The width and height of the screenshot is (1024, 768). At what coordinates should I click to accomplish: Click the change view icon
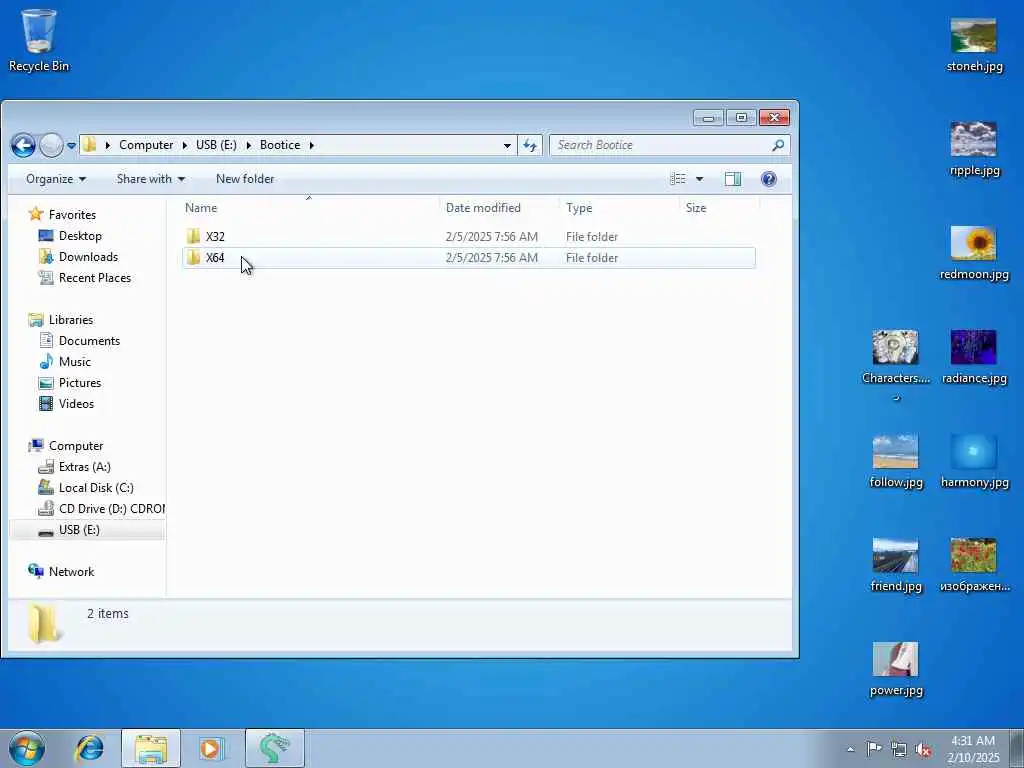pos(678,179)
